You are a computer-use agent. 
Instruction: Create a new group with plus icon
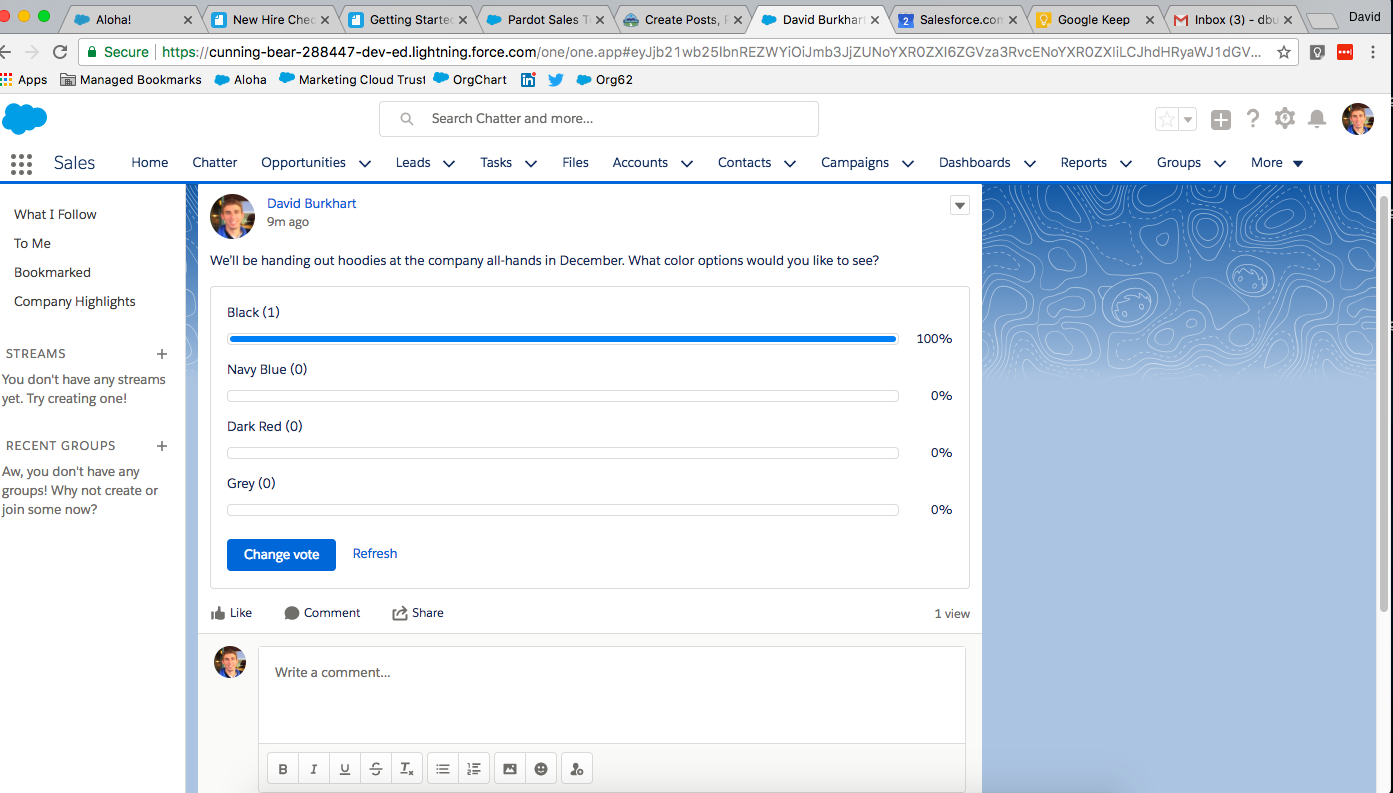pyautogui.click(x=162, y=446)
